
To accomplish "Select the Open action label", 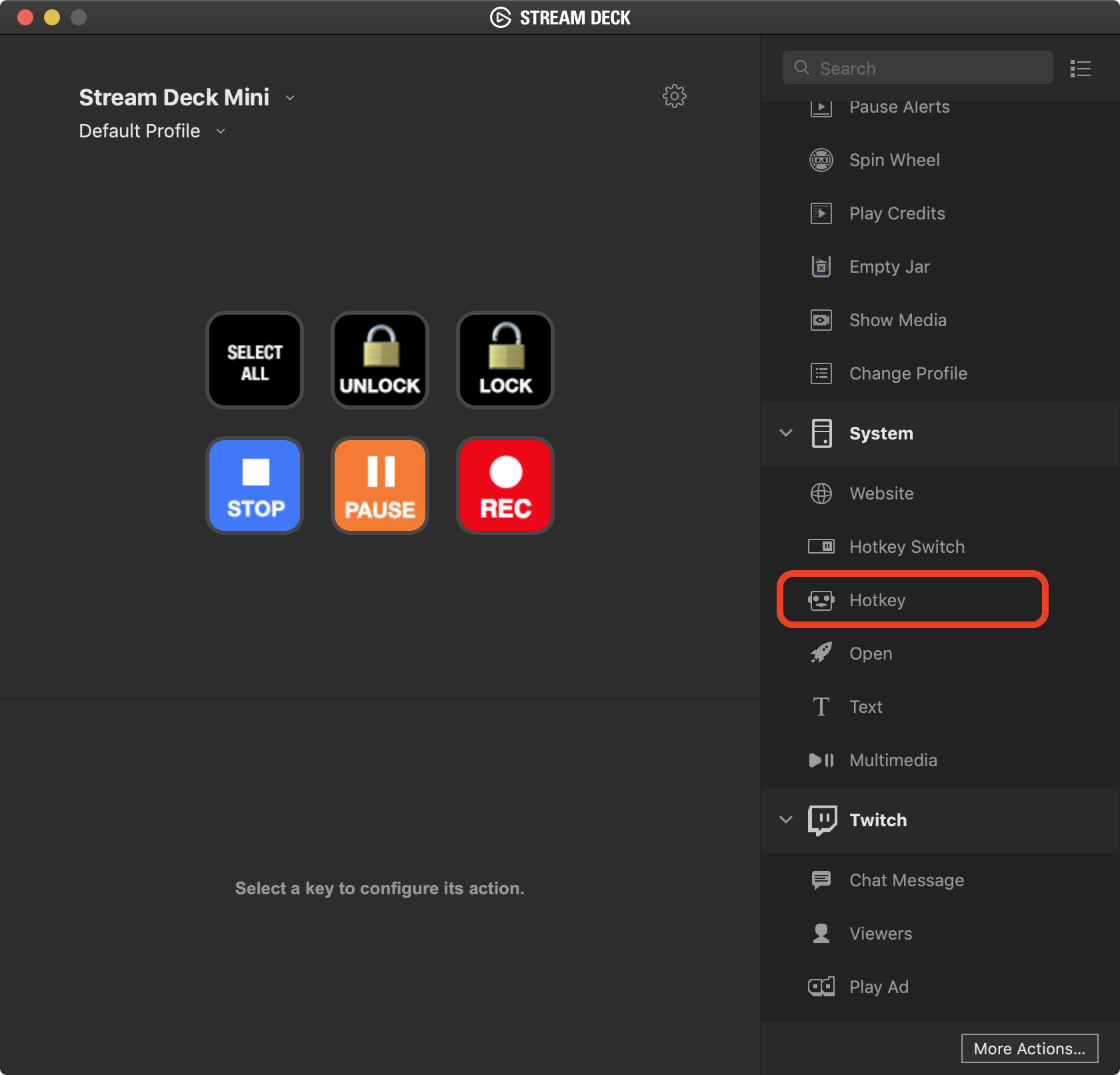I will (x=871, y=654).
